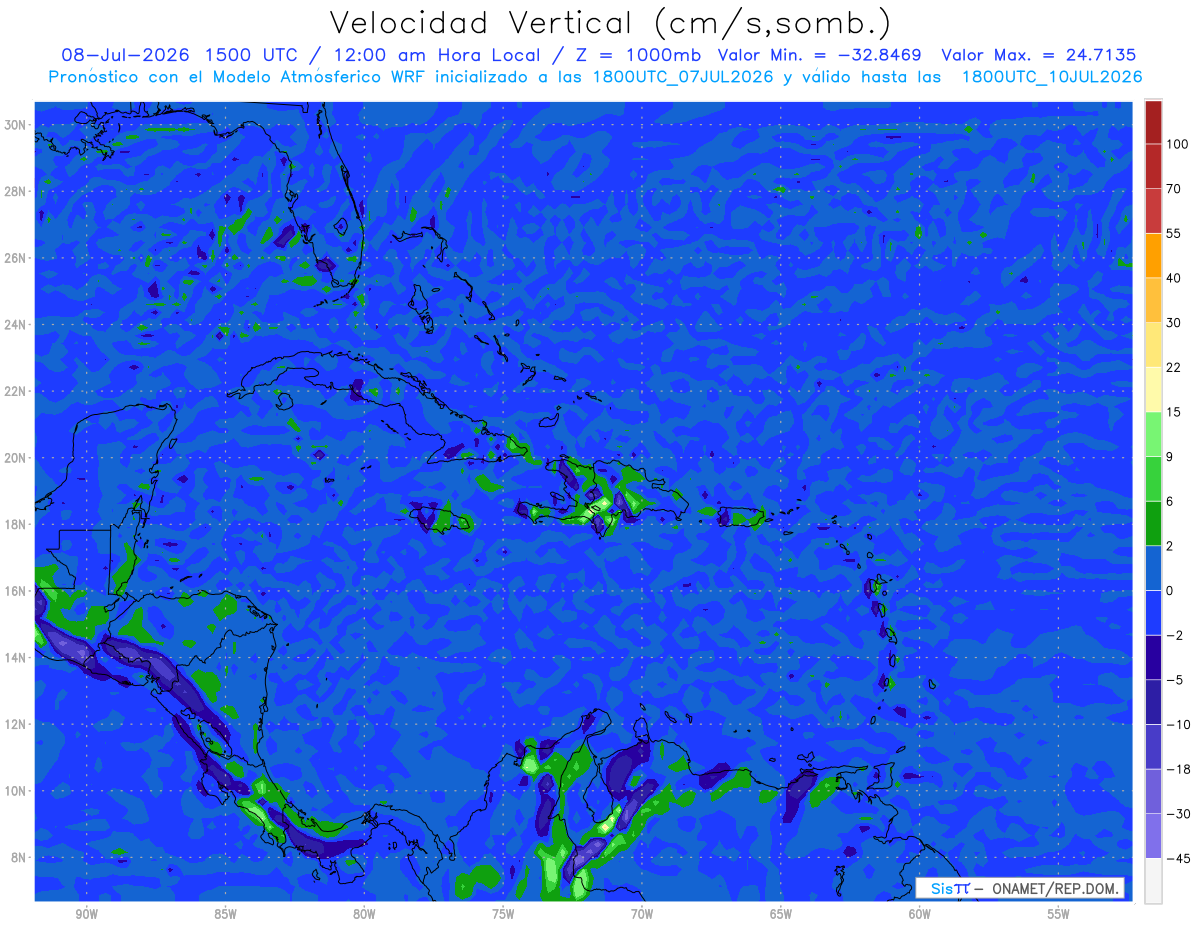1200x927 pixels.
Task: Click the "85W" longitude label
Action: [225, 914]
